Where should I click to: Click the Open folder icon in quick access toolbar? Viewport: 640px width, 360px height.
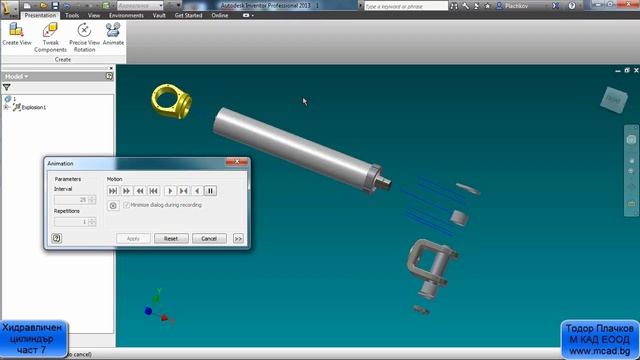pos(43,6)
